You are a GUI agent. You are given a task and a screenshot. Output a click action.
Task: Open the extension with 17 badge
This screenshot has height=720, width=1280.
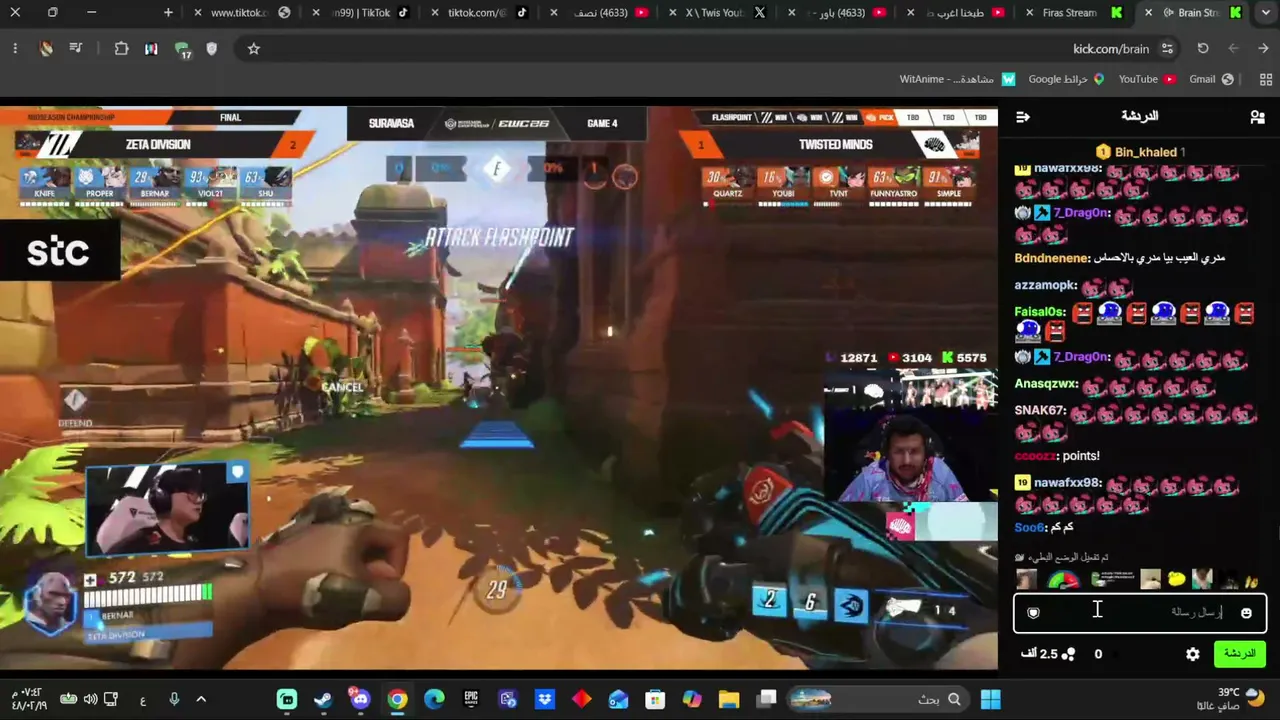pos(182,49)
